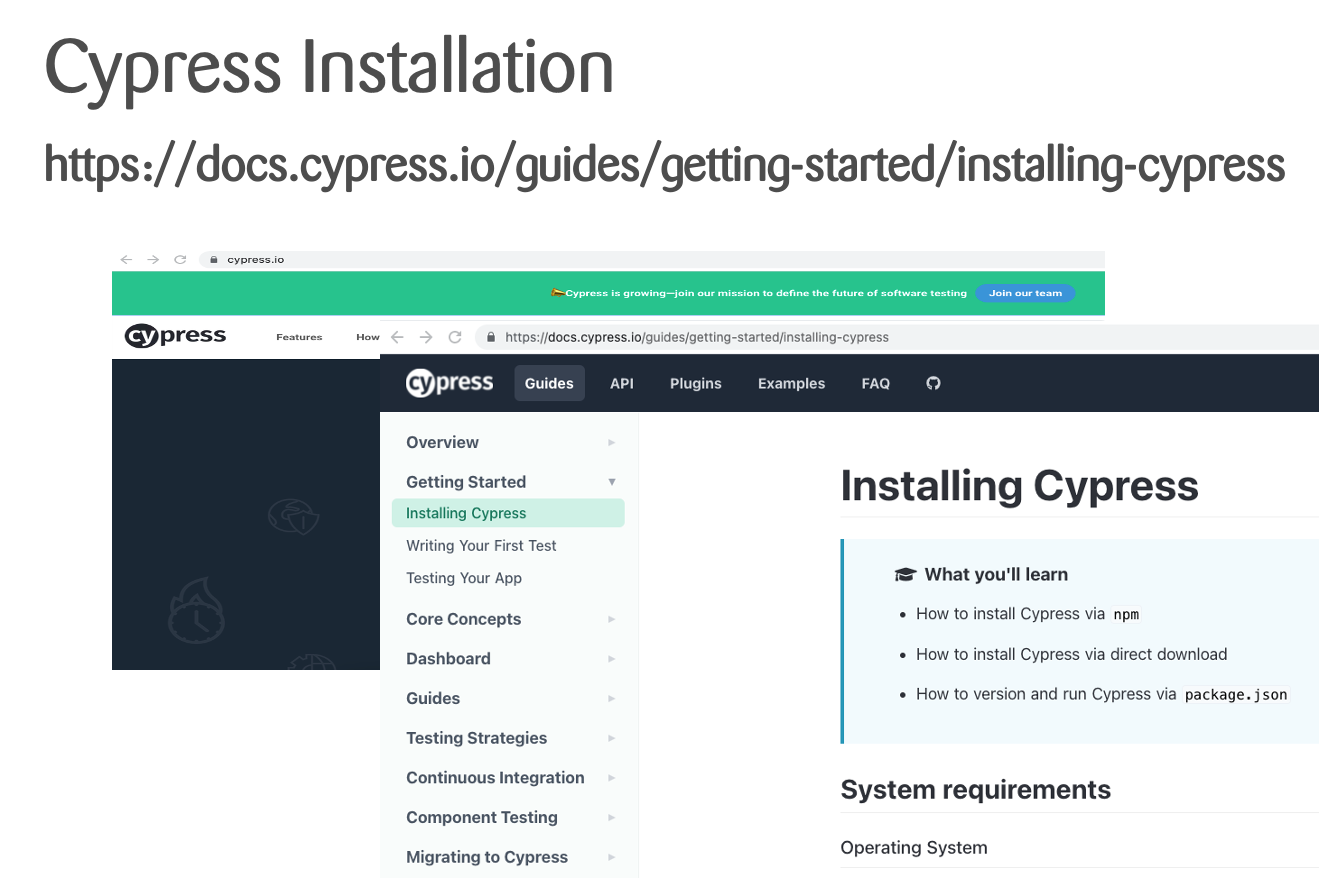Click back arrow in cypress.io window
The height and width of the screenshot is (878, 1320).
tap(126, 259)
